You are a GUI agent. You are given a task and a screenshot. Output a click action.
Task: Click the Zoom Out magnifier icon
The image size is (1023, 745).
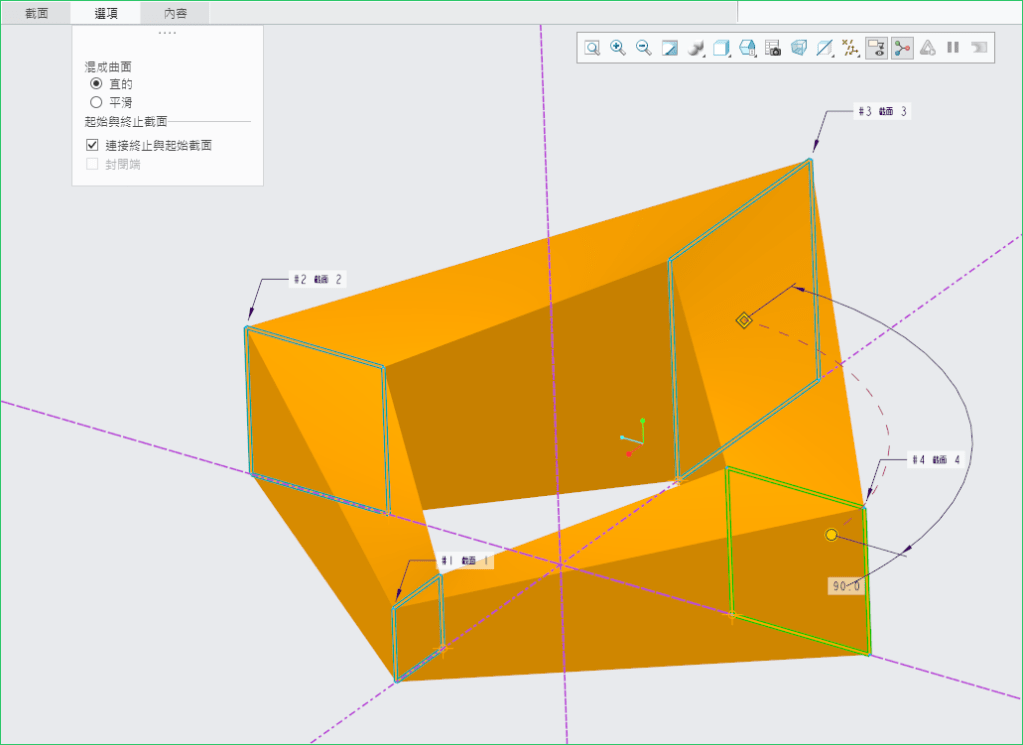pos(644,48)
